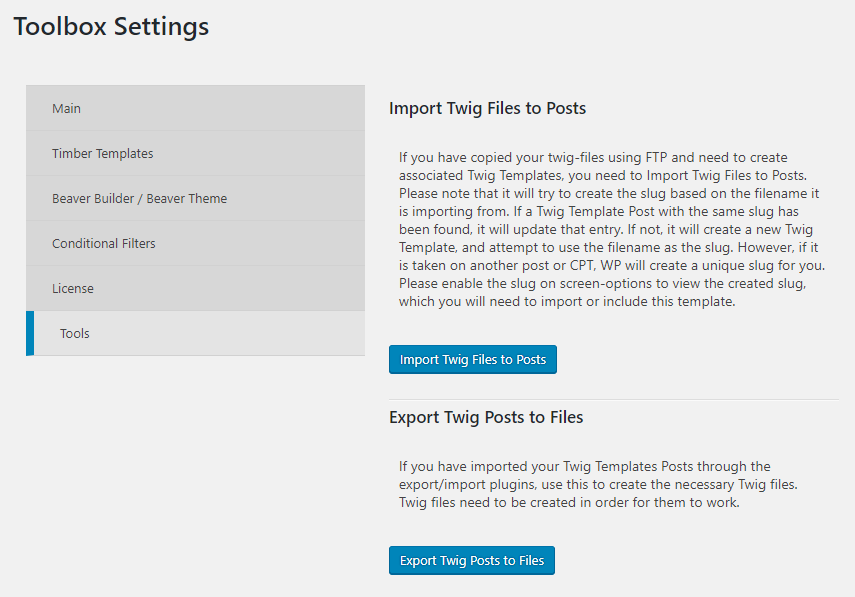Click "WP will create a unique slug" text
This screenshot has width=855, height=597.
(689, 266)
